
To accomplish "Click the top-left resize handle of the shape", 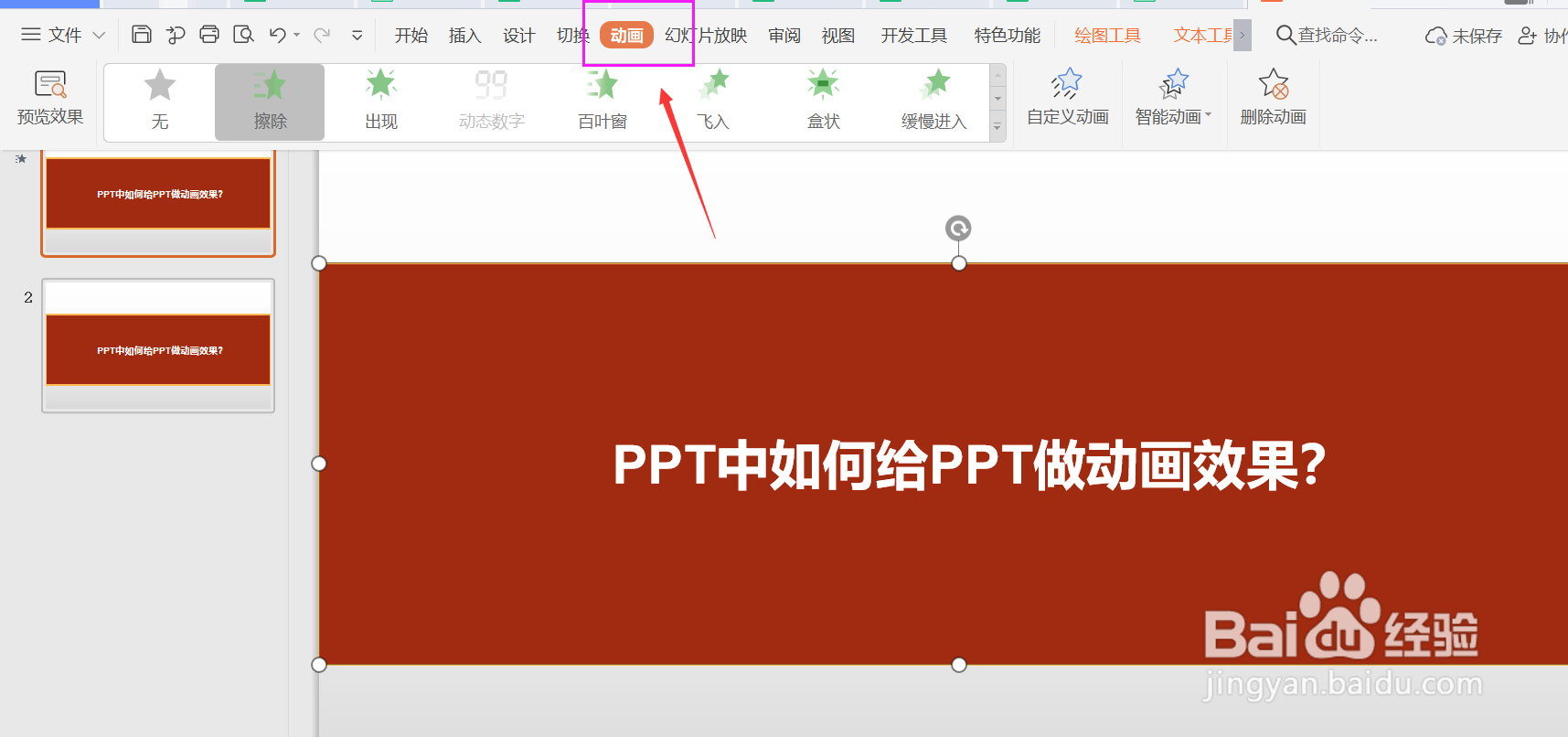I will [319, 263].
